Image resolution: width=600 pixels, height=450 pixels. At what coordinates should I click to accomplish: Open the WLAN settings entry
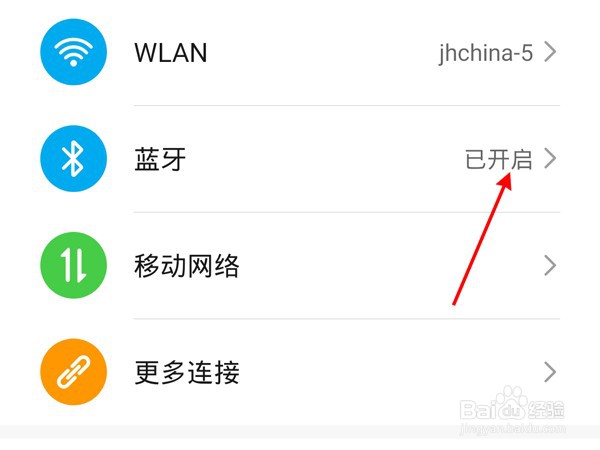(300, 52)
